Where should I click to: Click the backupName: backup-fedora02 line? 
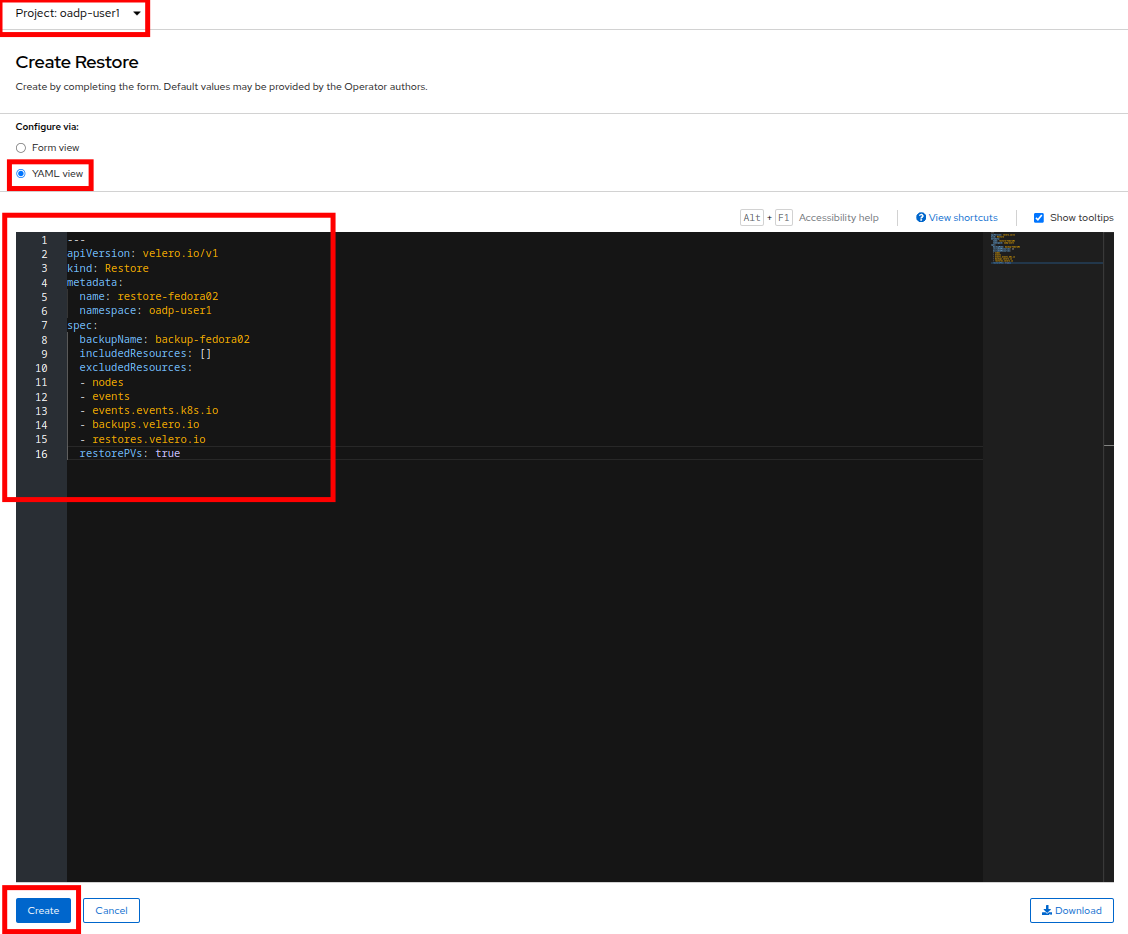point(164,340)
